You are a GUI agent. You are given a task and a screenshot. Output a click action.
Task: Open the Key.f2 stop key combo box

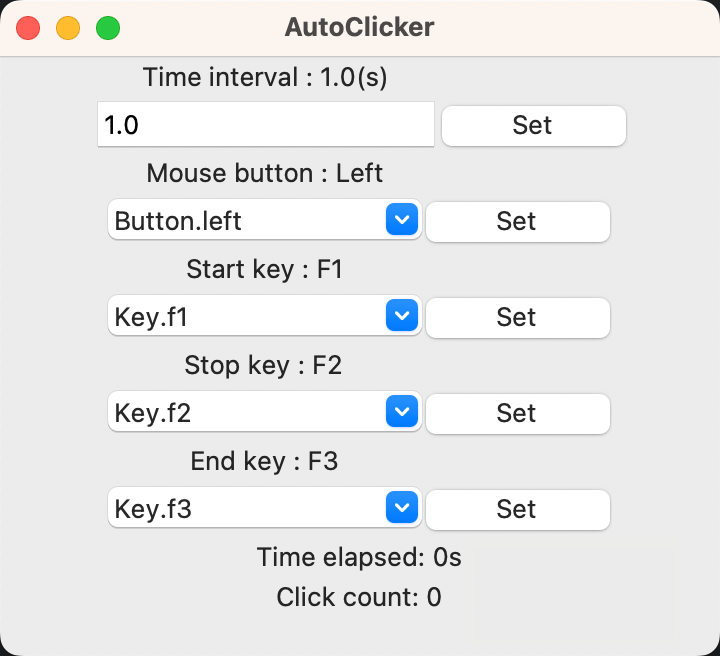[248, 413]
